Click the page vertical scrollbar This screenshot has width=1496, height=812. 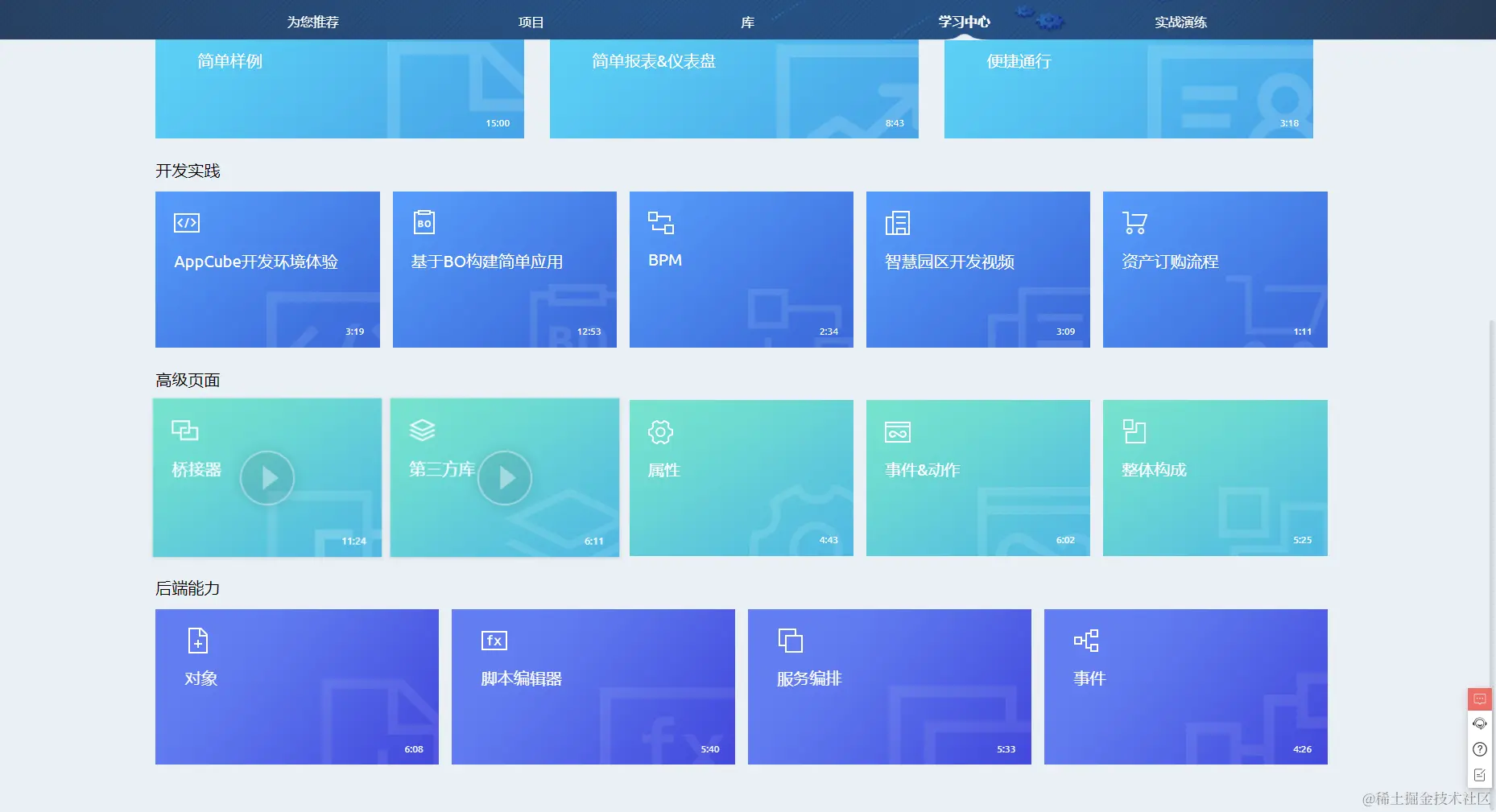click(x=1491, y=563)
